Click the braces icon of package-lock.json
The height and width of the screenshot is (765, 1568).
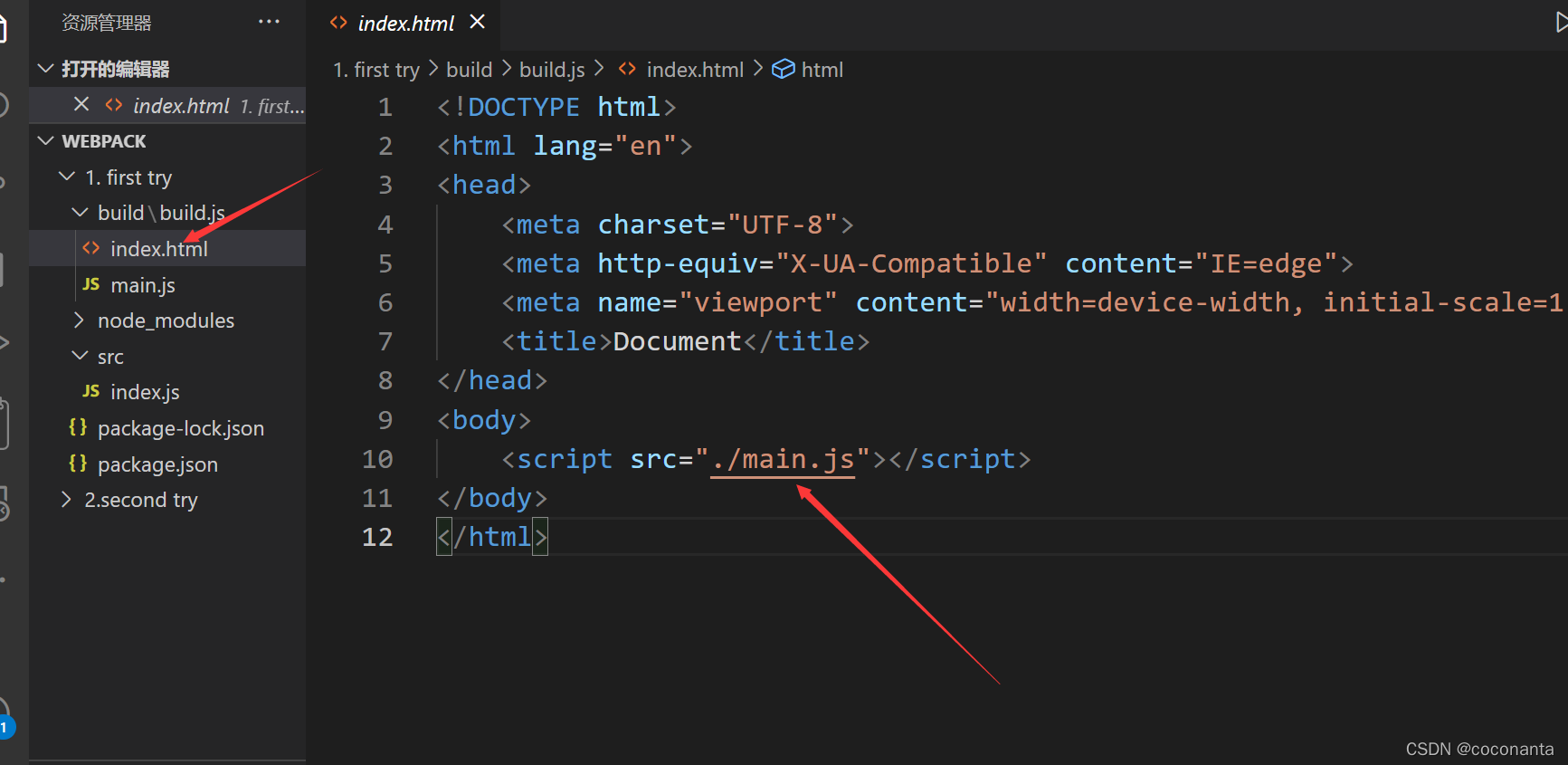click(x=78, y=427)
